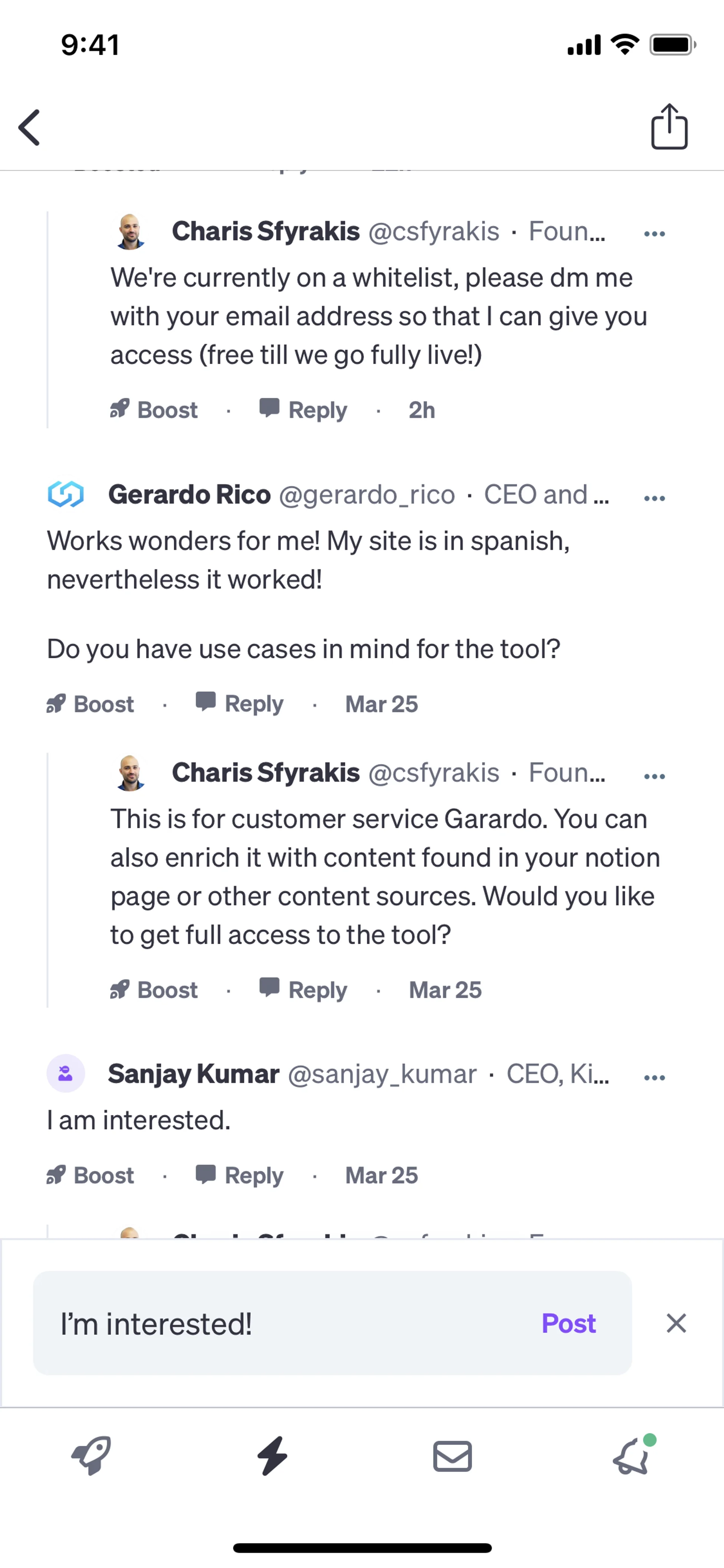Open the notifications bell icon
724x1568 pixels.
(632, 1456)
